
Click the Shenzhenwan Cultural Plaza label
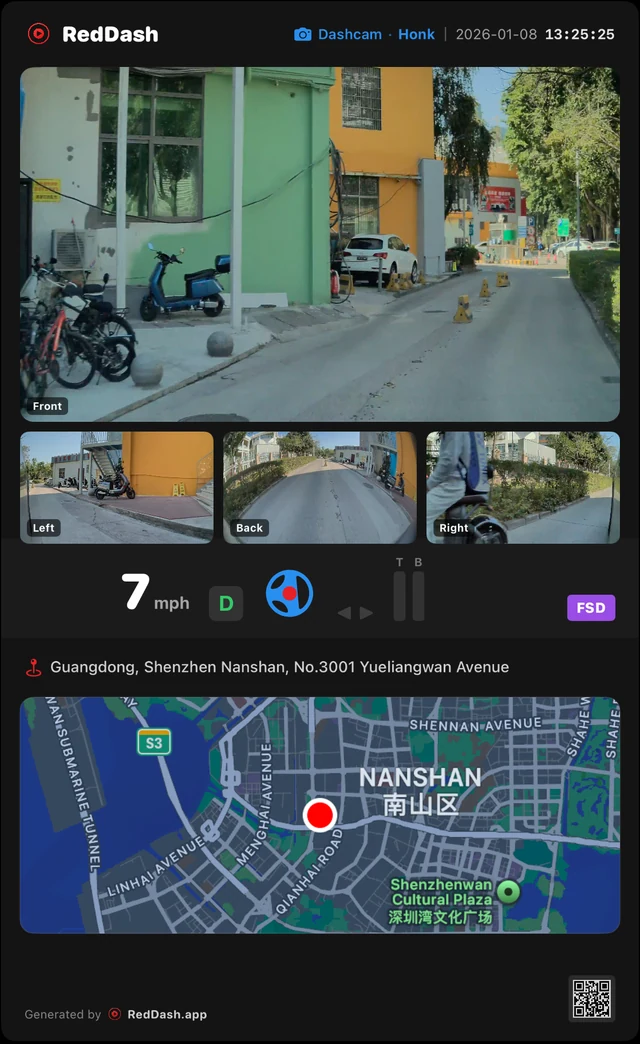[x=441, y=900]
